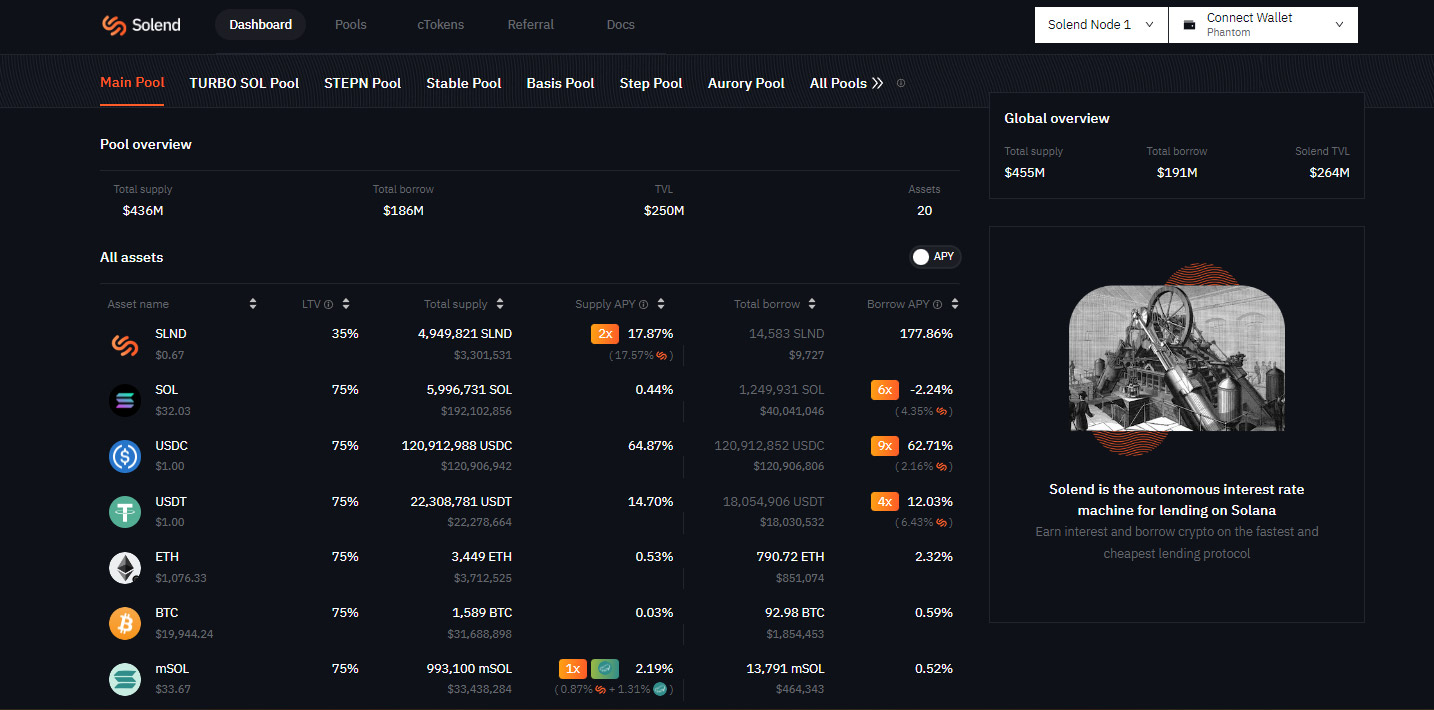This screenshot has height=710, width=1434.
Task: Sort assets using the LTV sort arrows
Action: [346, 304]
